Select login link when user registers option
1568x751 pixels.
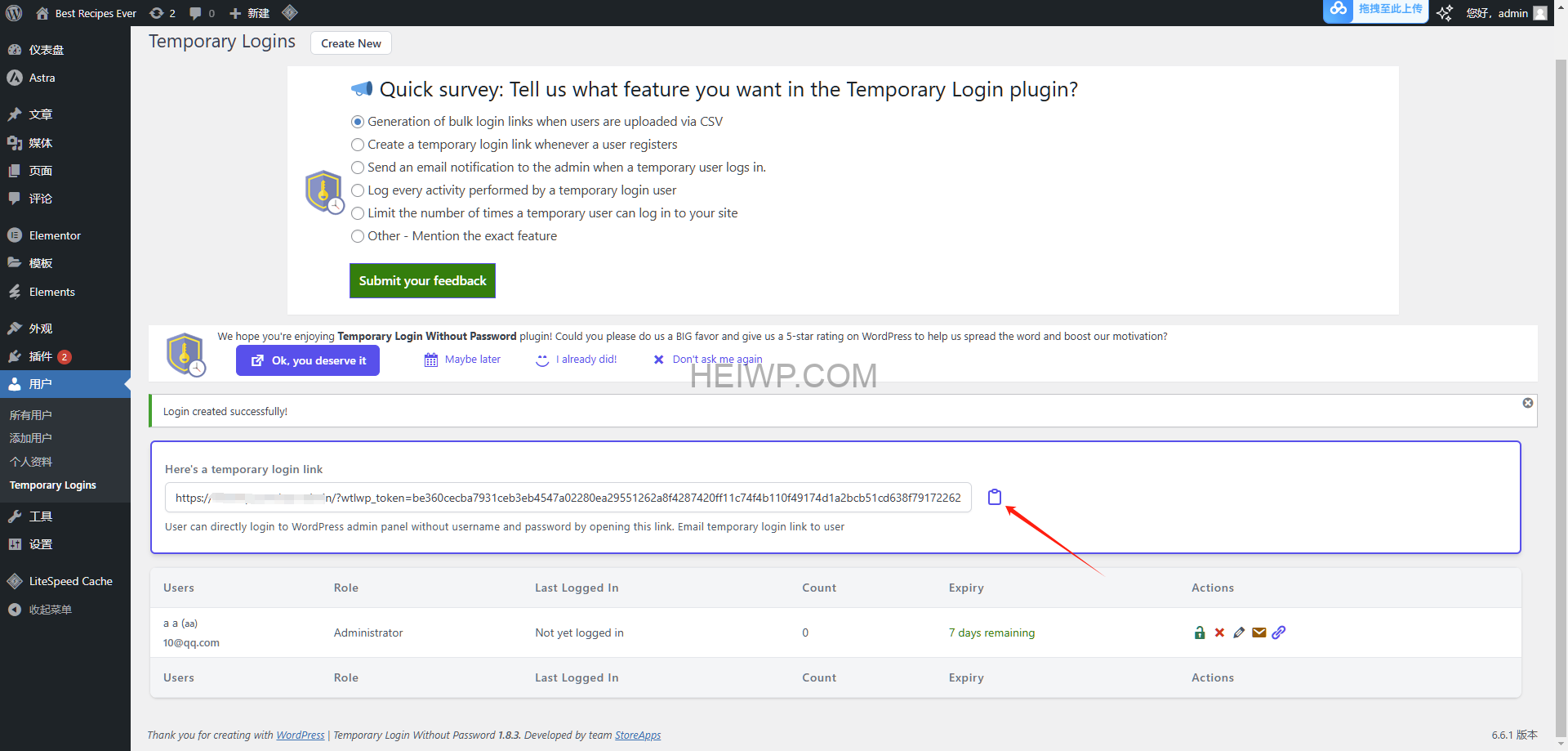pyautogui.click(x=358, y=145)
